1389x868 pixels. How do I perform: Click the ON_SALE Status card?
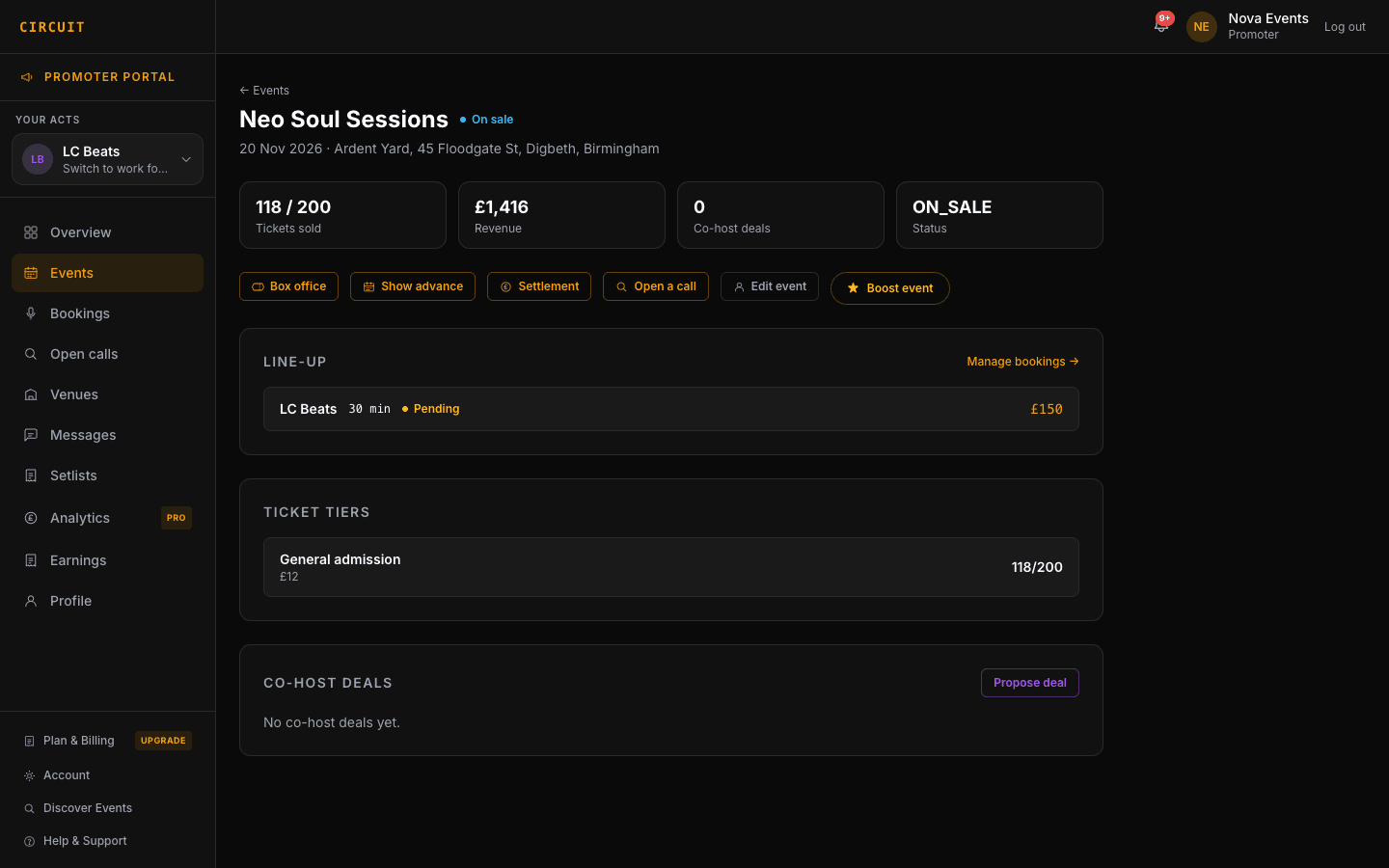point(999,215)
